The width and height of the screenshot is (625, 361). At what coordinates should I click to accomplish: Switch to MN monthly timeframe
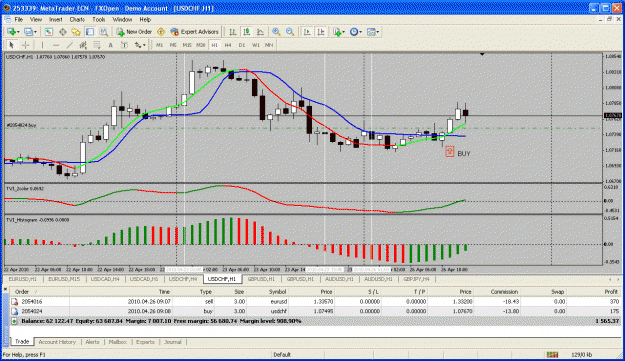[269, 45]
